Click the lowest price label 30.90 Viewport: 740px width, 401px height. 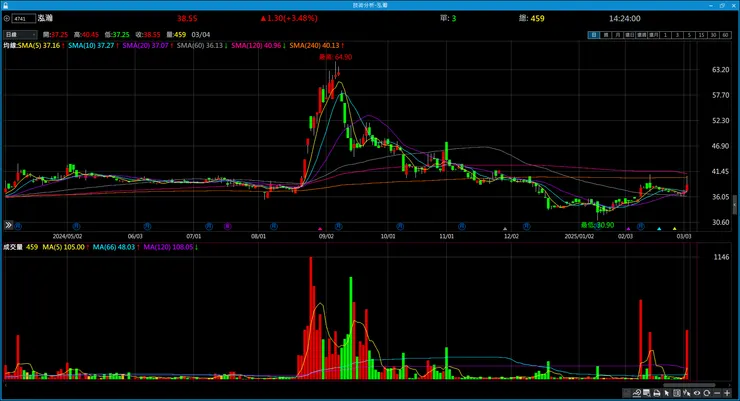[x=597, y=225]
